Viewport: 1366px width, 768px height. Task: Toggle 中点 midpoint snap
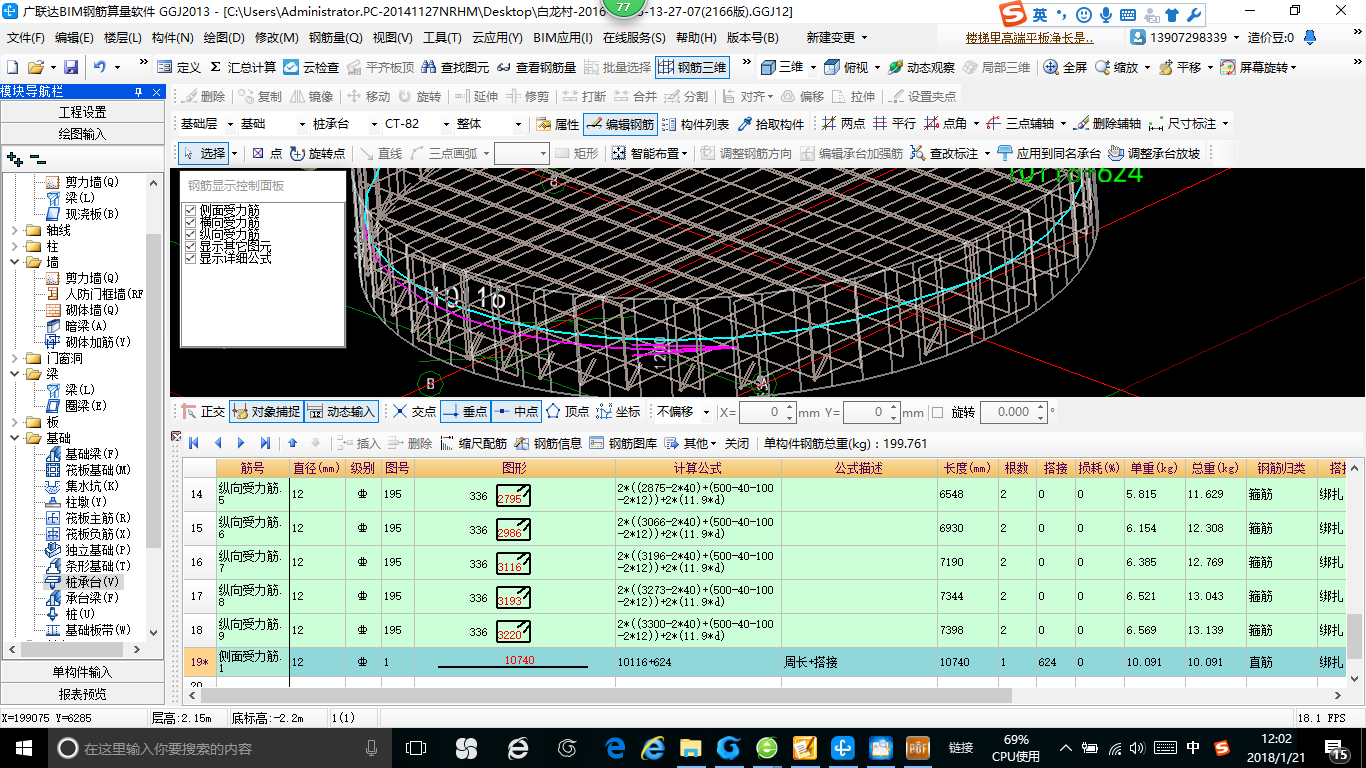tap(516, 411)
